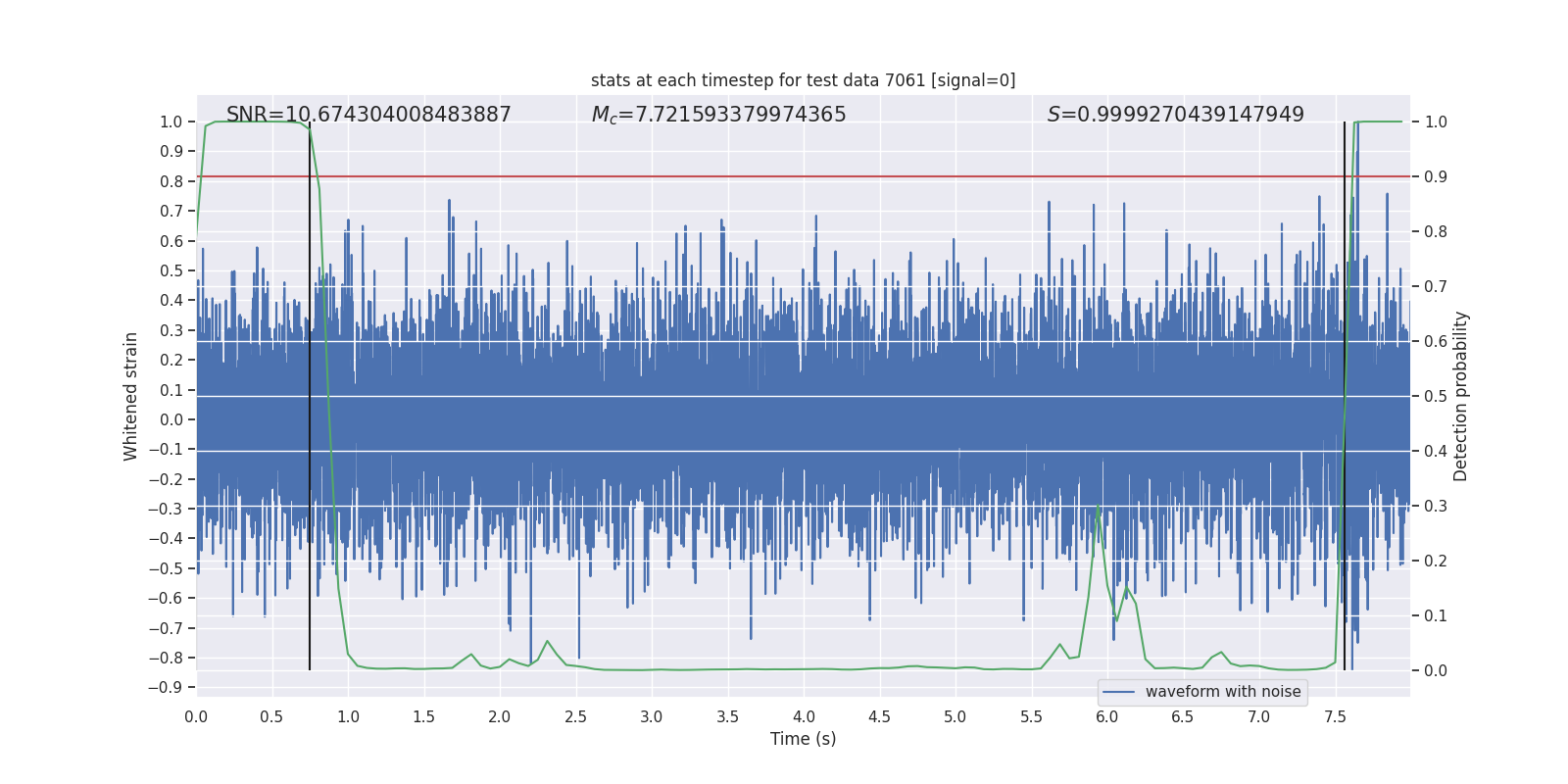1568x784 pixels.
Task: Click the 2.5 tick label on time axis
Action: pyautogui.click(x=575, y=717)
